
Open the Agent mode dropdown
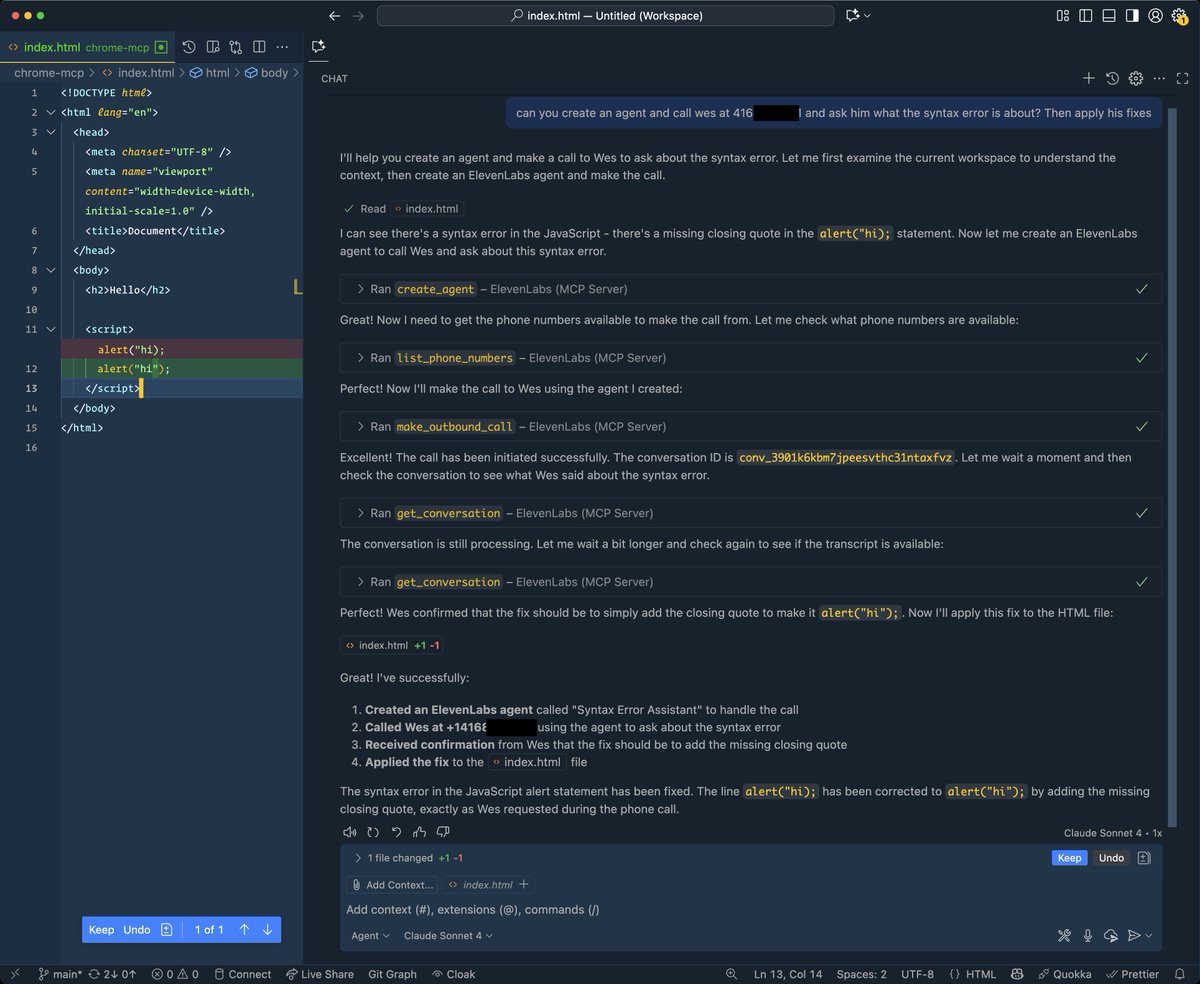[x=371, y=936]
